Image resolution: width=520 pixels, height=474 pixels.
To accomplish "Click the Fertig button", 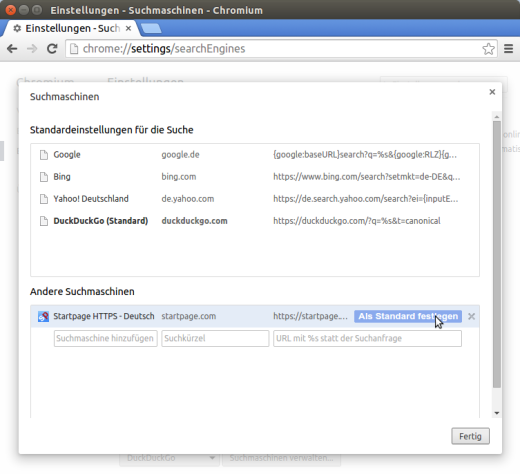I will 470,436.
